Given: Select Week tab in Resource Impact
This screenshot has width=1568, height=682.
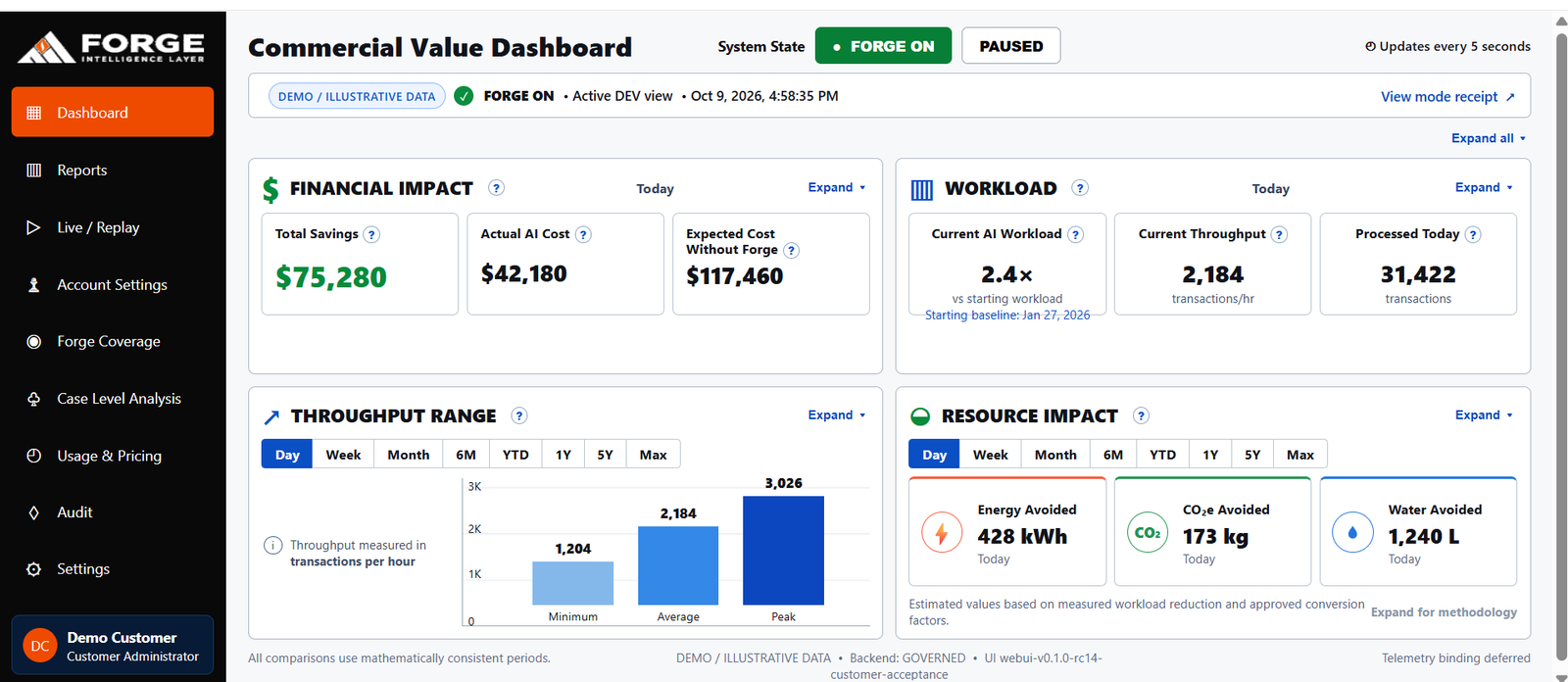Looking at the screenshot, I should click(991, 455).
